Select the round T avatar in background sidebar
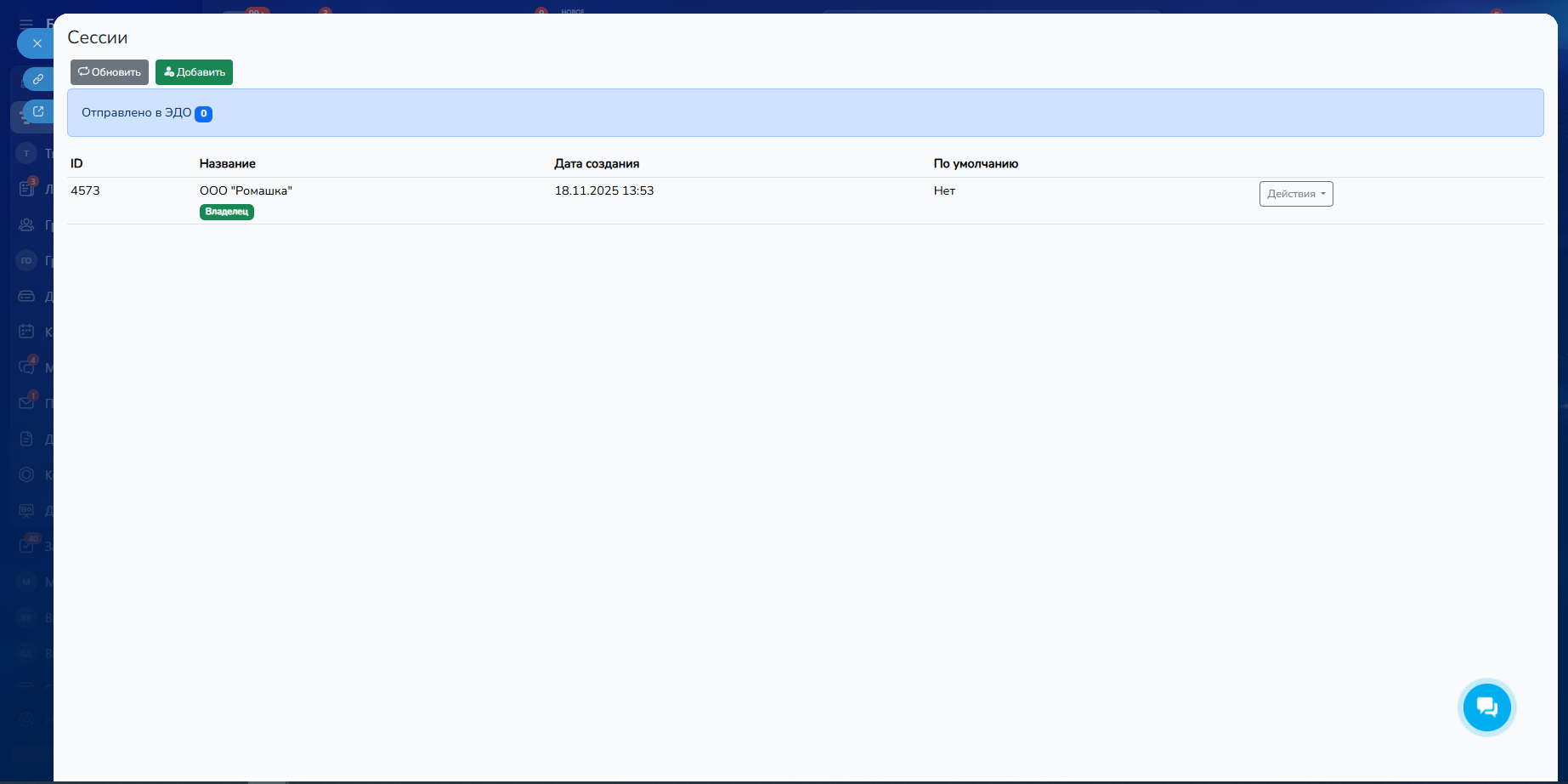Image resolution: width=1568 pixels, height=784 pixels. [x=27, y=153]
